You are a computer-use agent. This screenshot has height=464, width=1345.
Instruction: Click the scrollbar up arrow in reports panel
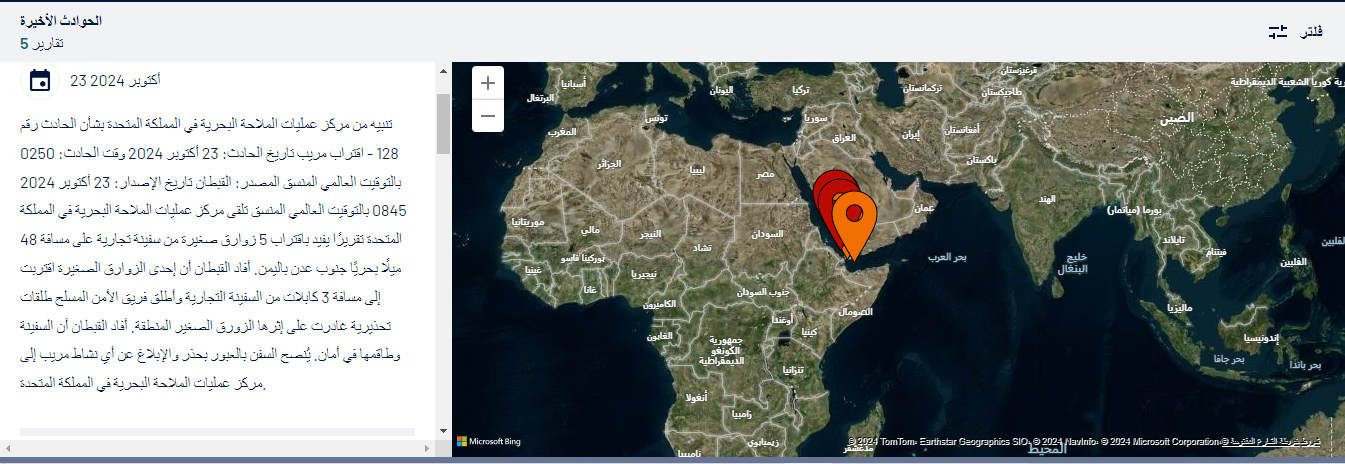click(443, 70)
